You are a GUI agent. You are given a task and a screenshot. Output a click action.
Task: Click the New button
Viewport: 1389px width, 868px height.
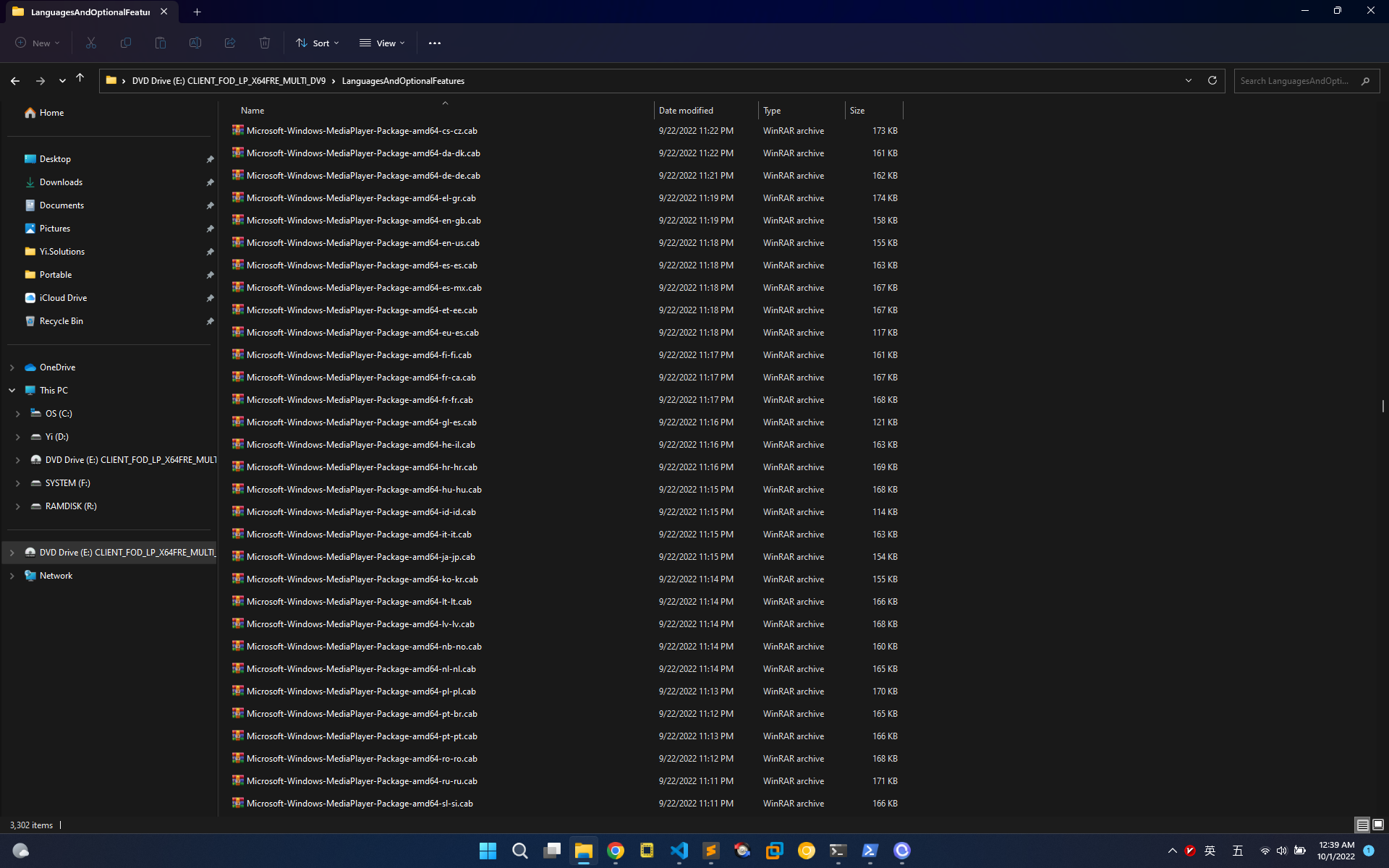[x=38, y=43]
